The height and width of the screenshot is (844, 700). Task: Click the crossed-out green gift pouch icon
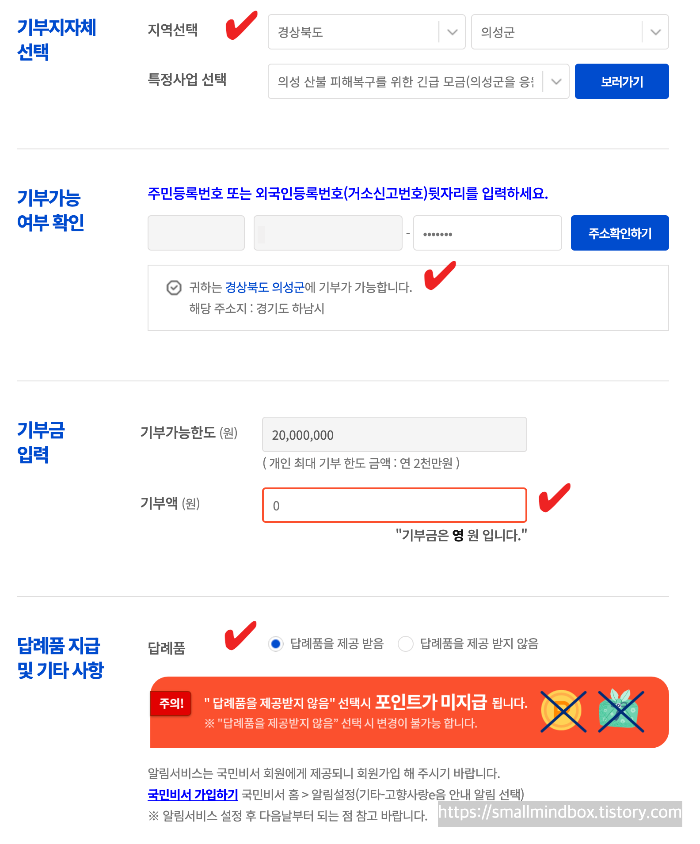tap(621, 711)
